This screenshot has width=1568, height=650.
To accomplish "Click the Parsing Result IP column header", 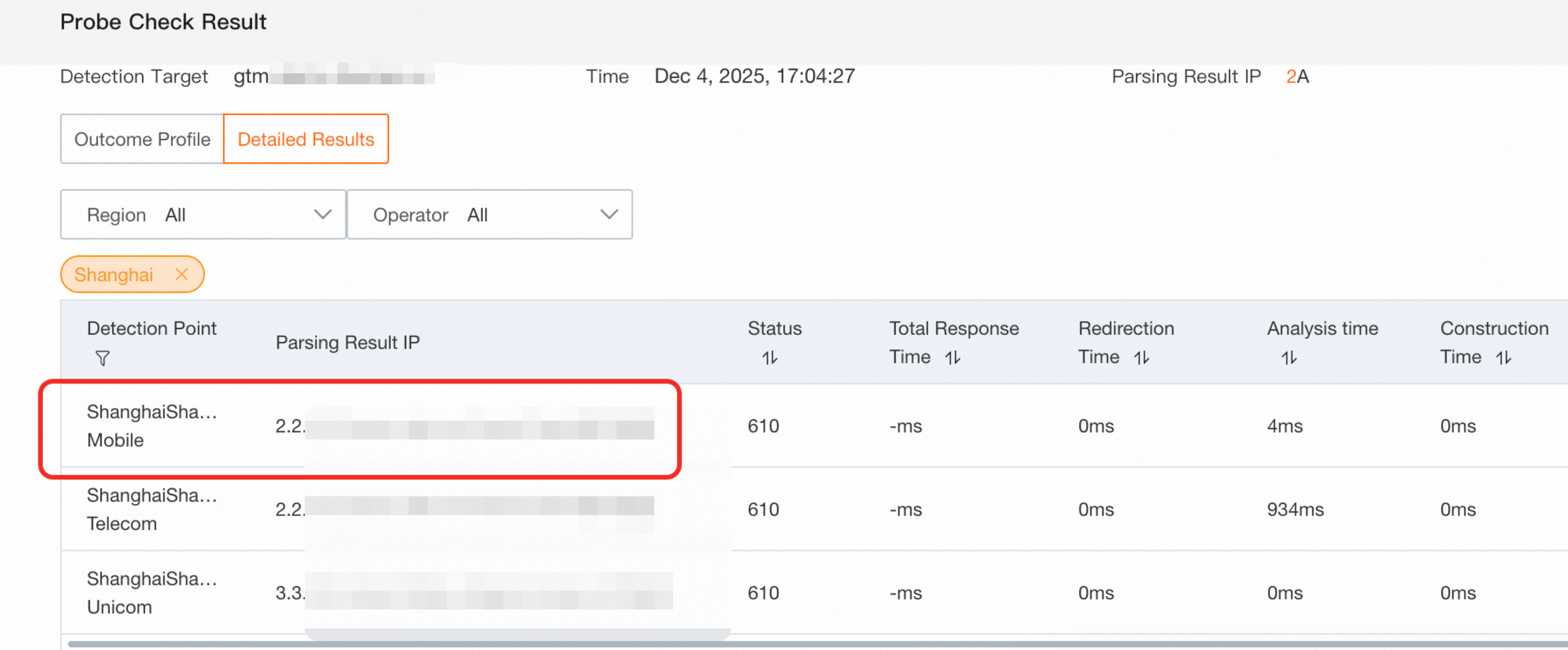I will click(347, 342).
